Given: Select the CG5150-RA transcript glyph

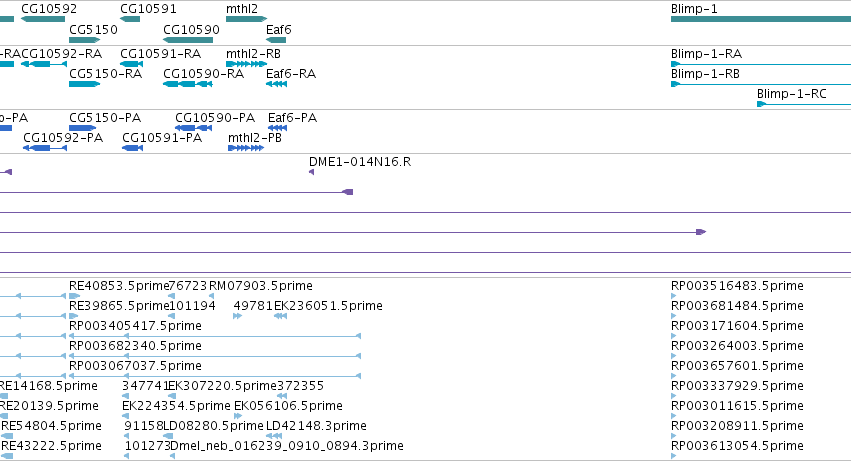Looking at the screenshot, I should tap(85, 84).
